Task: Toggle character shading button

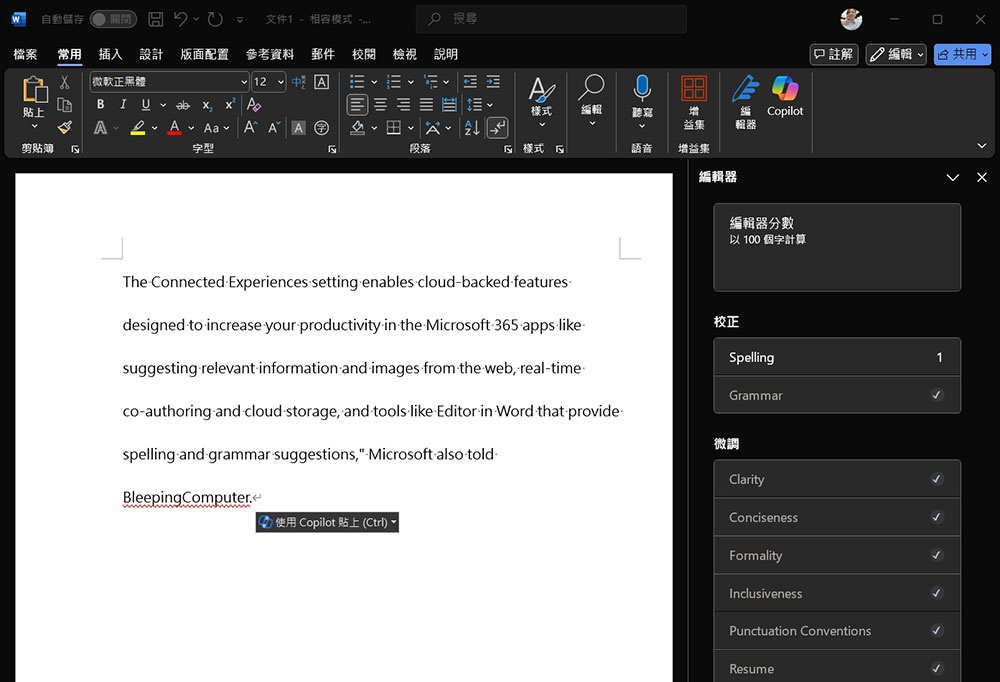Action: (298, 128)
